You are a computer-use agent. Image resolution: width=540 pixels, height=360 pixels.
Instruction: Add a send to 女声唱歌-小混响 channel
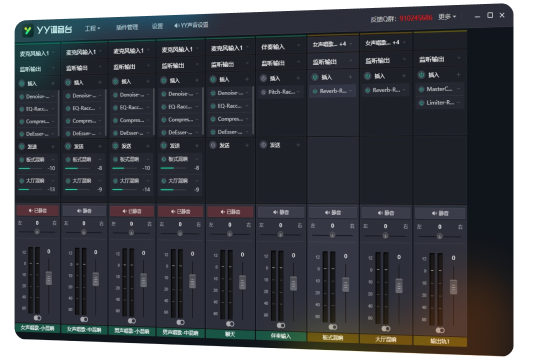(53, 147)
